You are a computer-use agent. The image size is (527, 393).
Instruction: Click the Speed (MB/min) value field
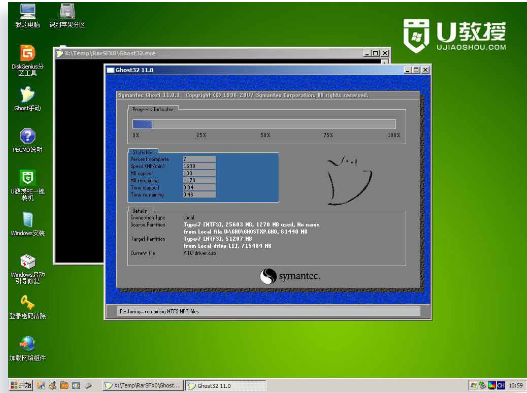pyautogui.click(x=199, y=166)
